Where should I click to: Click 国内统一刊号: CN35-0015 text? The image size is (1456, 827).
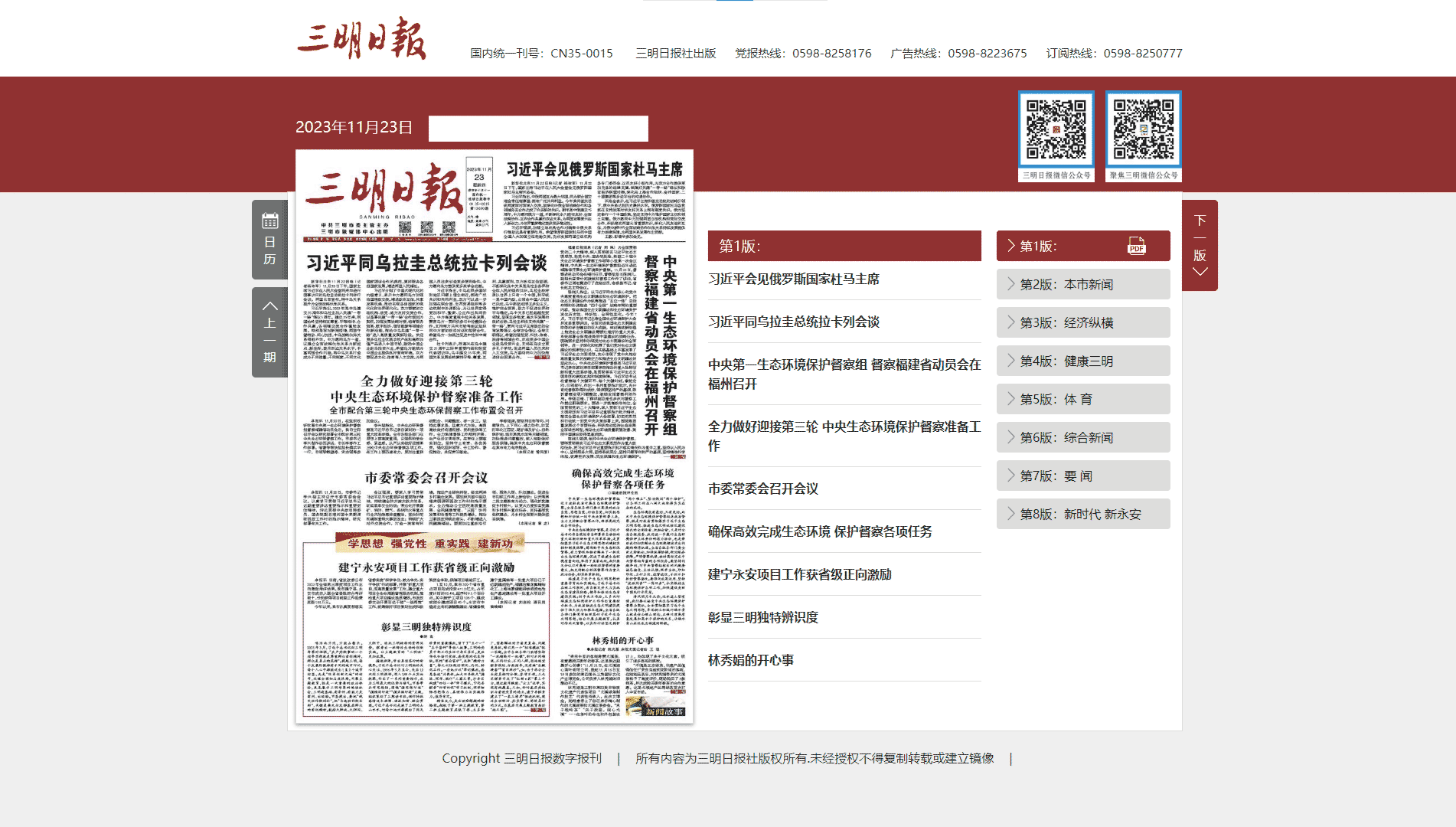click(x=541, y=53)
